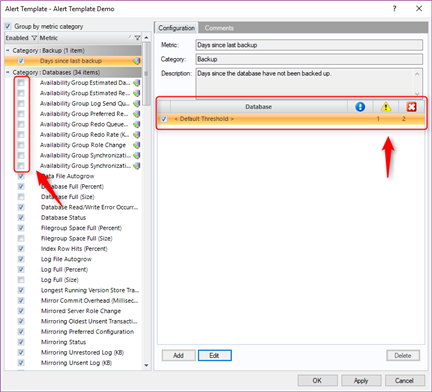Click the filter icon on Metric column

coord(137,38)
